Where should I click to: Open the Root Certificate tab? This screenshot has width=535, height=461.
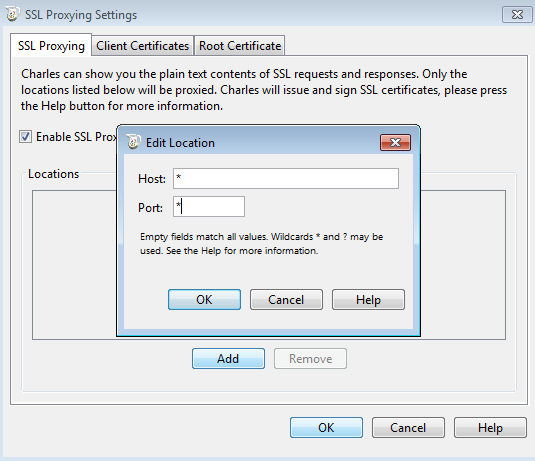(x=240, y=45)
